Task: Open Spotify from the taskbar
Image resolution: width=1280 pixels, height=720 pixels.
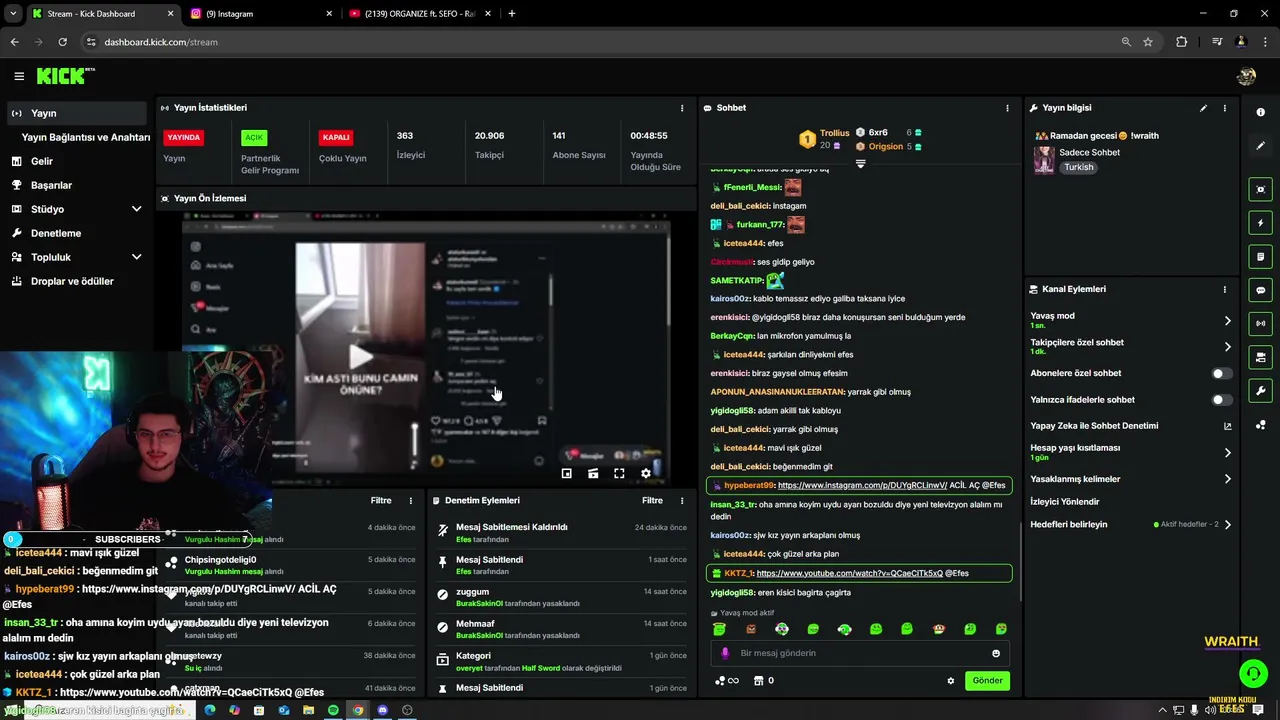Action: 333,710
